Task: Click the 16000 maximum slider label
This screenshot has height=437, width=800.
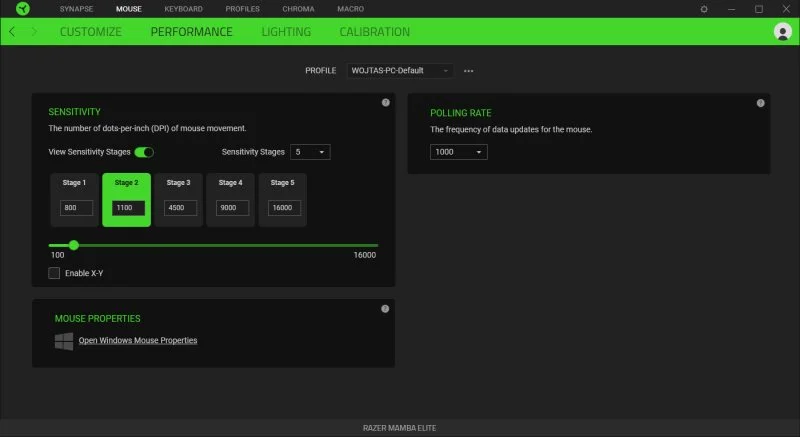Action: [x=365, y=255]
